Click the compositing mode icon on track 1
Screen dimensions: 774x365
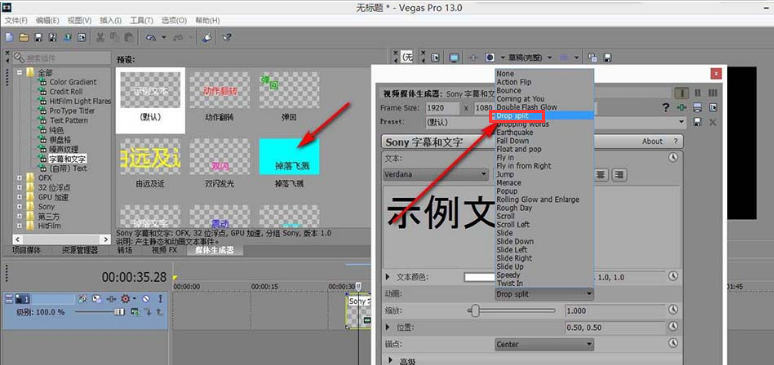pos(135,312)
